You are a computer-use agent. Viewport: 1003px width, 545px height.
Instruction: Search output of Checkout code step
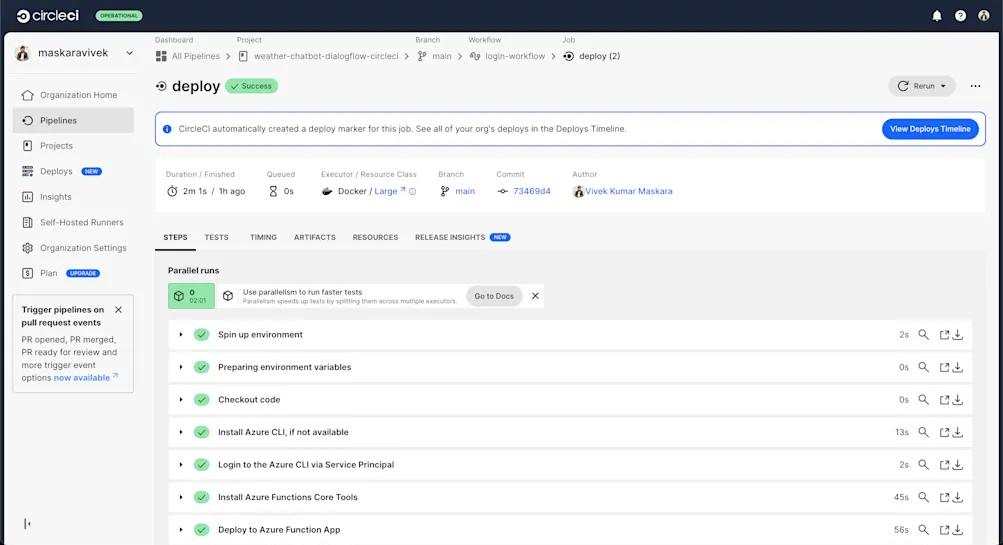click(924, 400)
